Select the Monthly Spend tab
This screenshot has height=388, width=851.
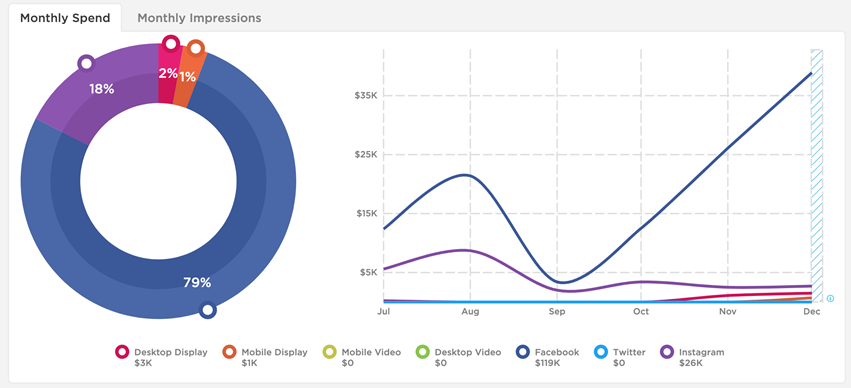tap(65, 18)
